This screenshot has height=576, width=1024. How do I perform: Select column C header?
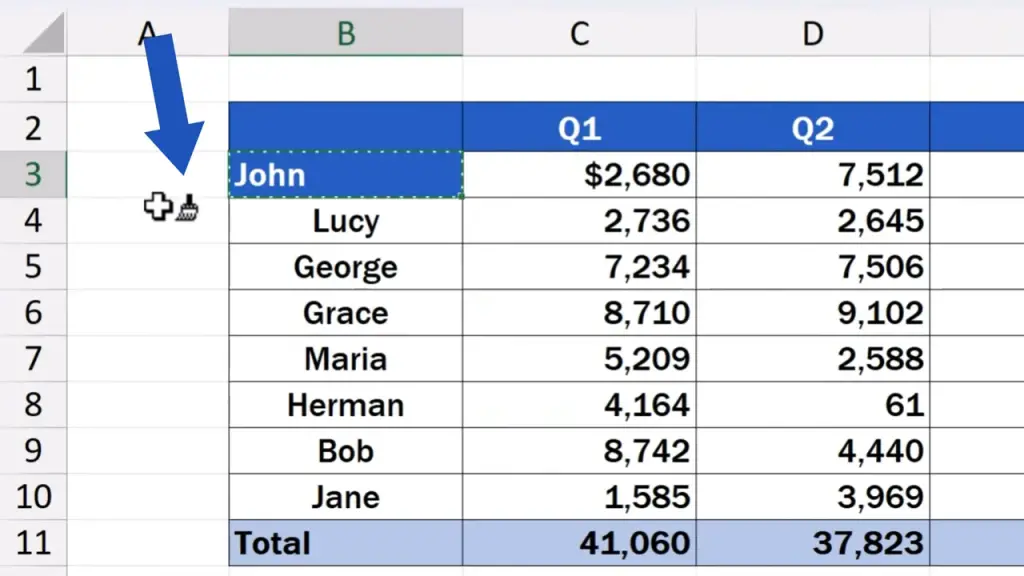click(579, 34)
